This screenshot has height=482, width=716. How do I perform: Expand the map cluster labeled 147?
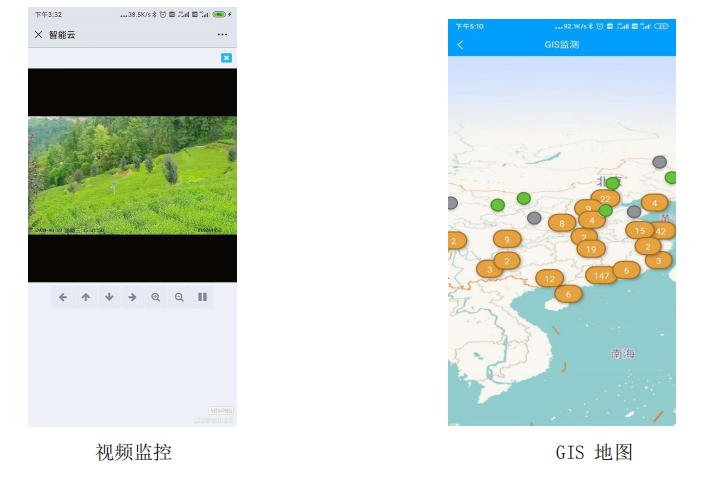(601, 275)
